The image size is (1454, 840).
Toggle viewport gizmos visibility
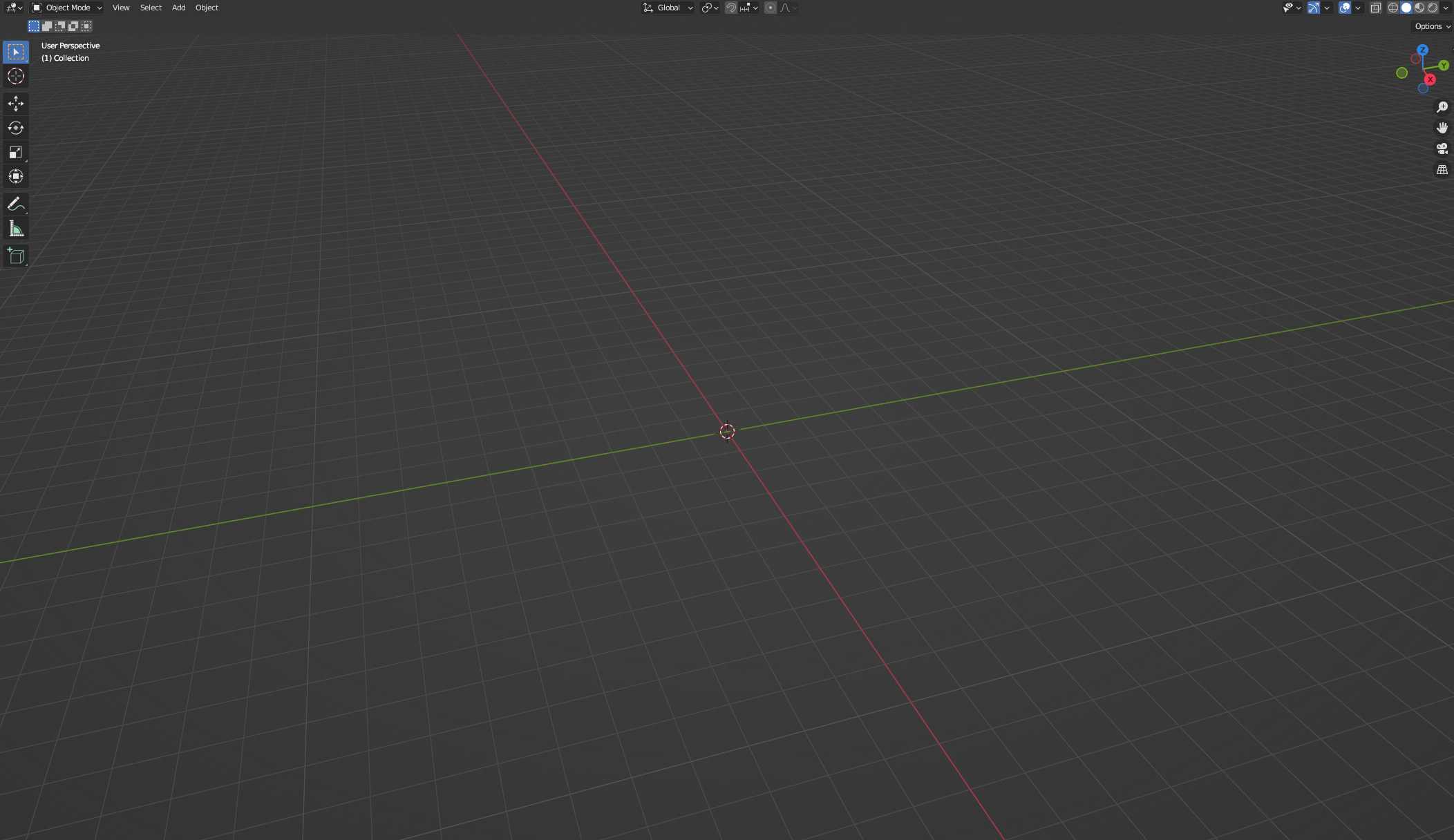click(x=1314, y=8)
